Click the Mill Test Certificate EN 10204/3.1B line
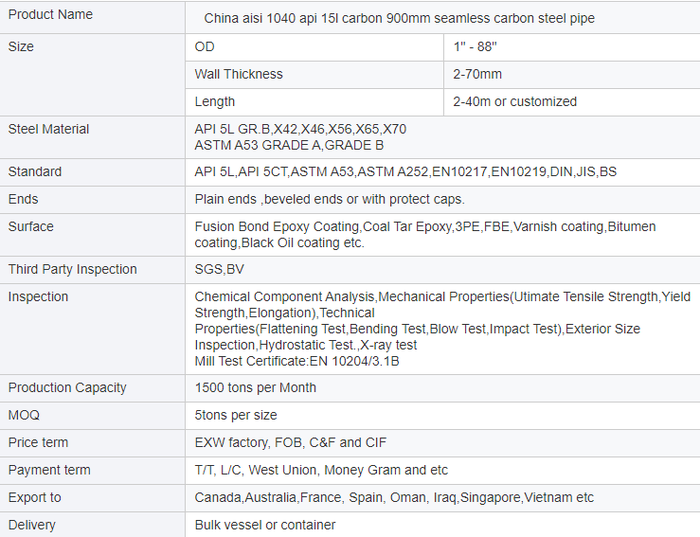This screenshot has height=537, width=700. point(297,361)
